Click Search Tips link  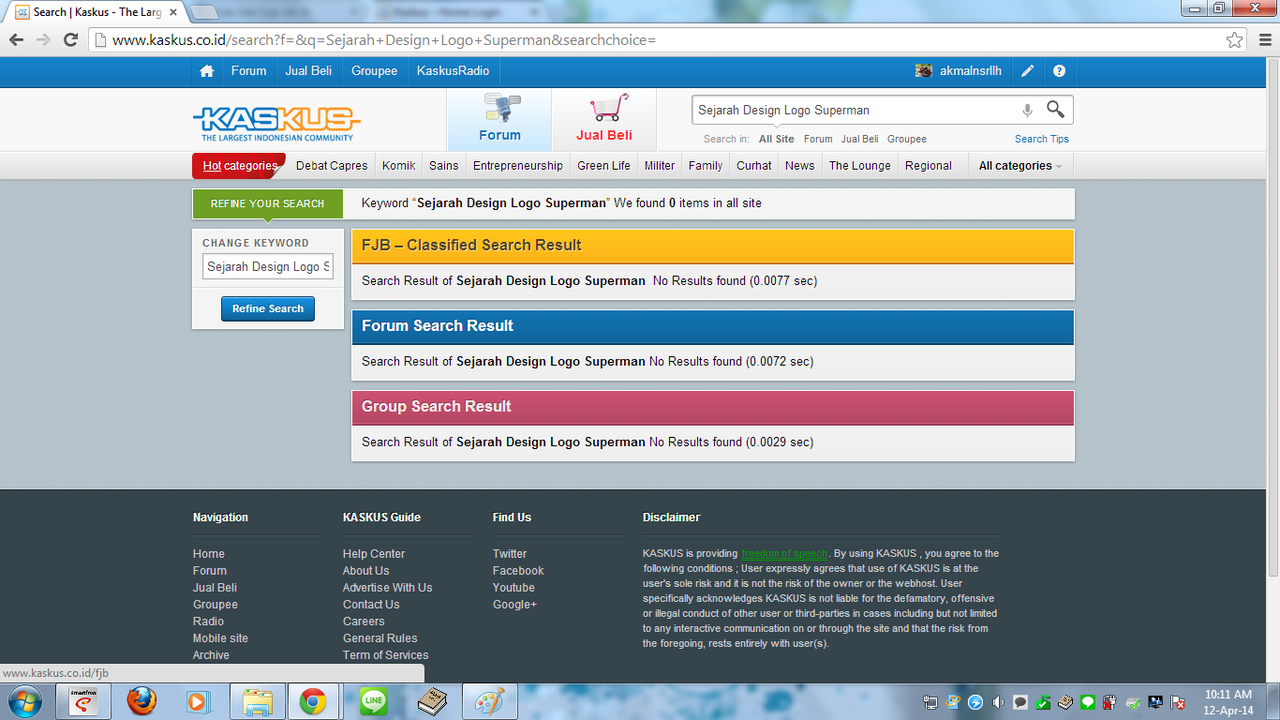pos(1042,139)
